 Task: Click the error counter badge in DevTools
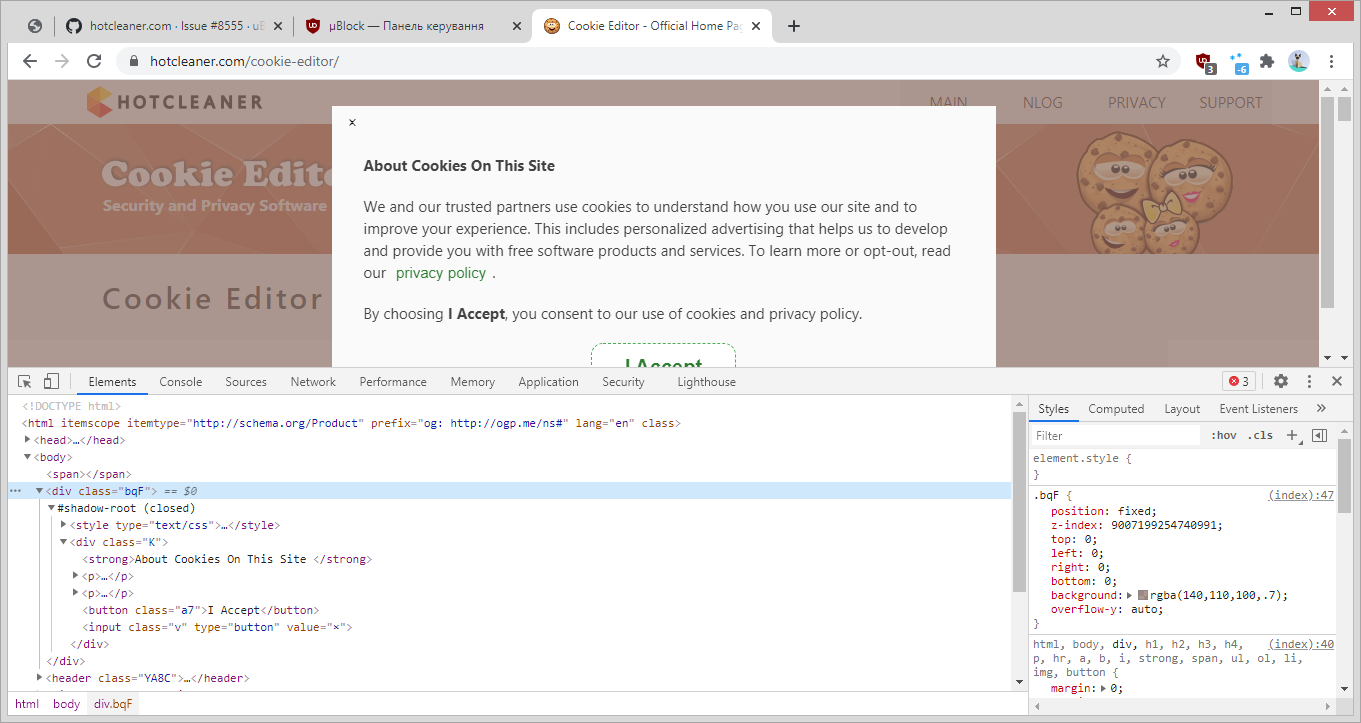(x=1238, y=381)
